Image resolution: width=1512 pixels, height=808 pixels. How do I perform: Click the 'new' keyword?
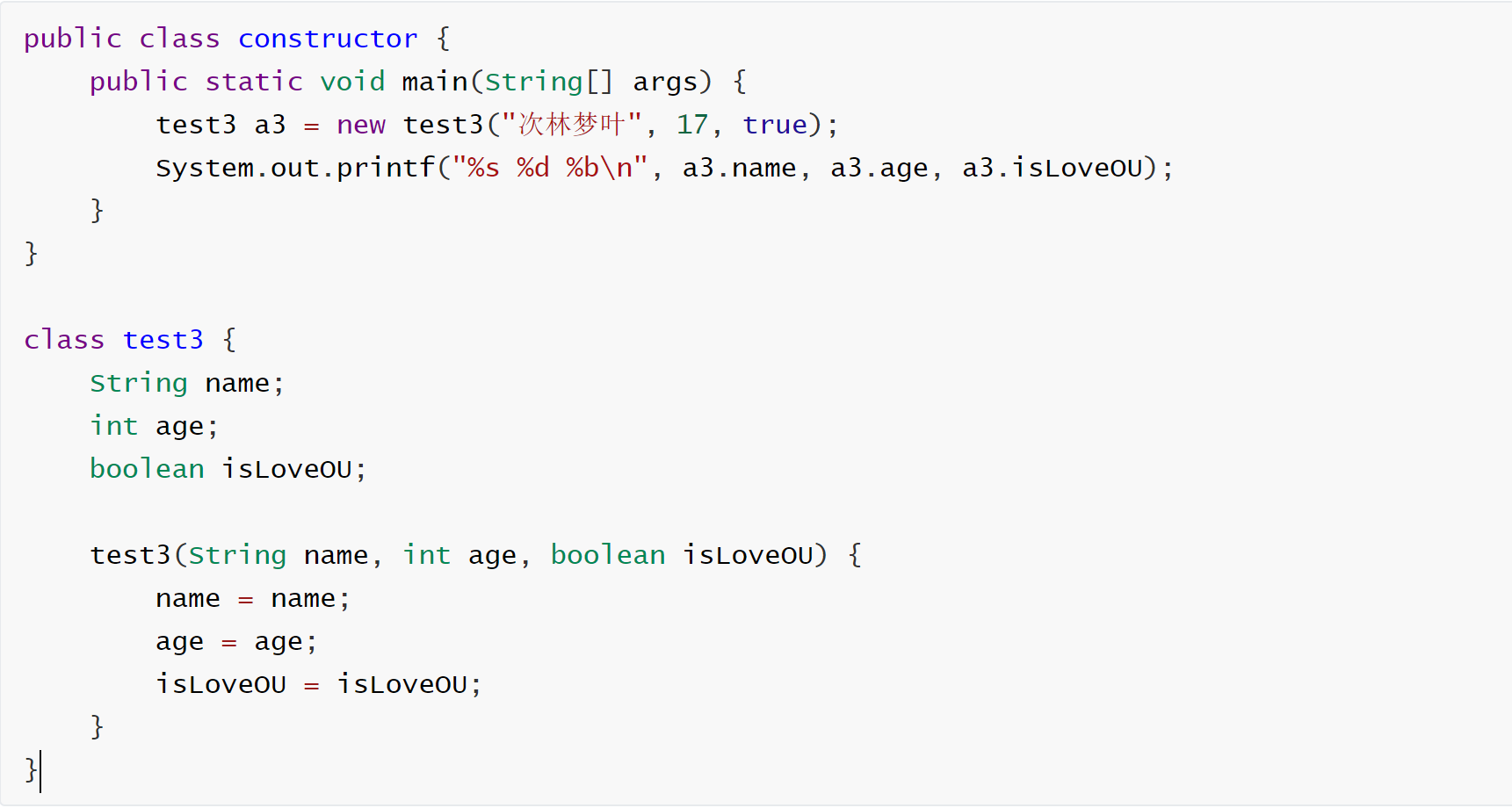point(360,125)
